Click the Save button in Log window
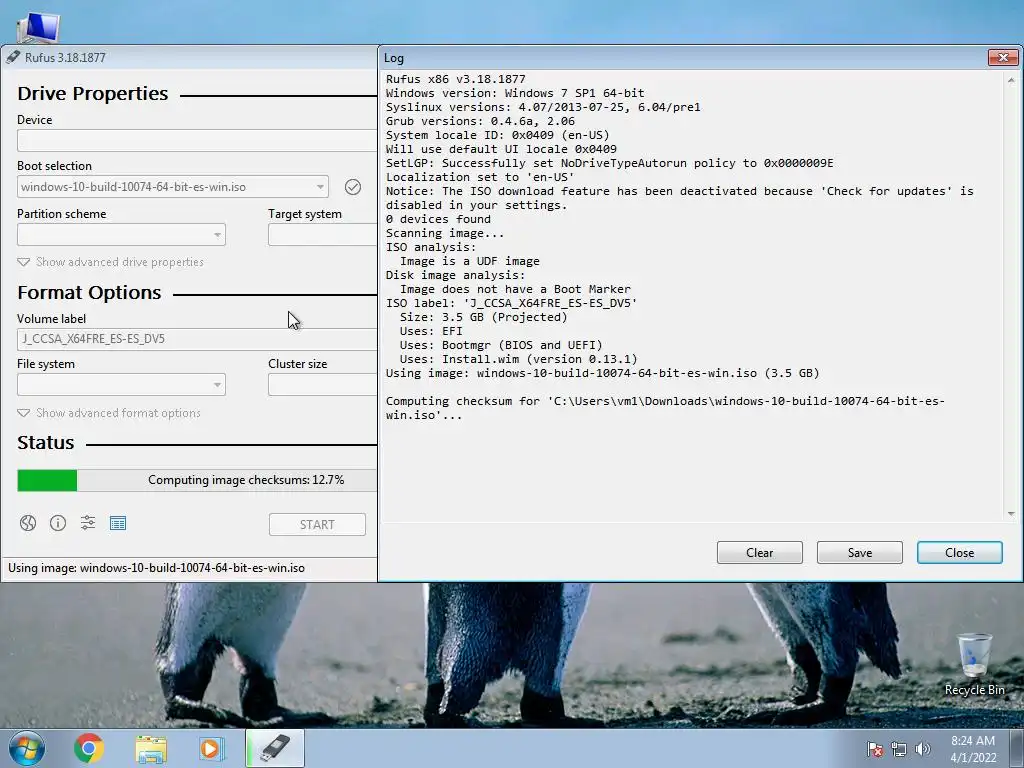Viewport: 1024px width, 768px height. (x=859, y=552)
